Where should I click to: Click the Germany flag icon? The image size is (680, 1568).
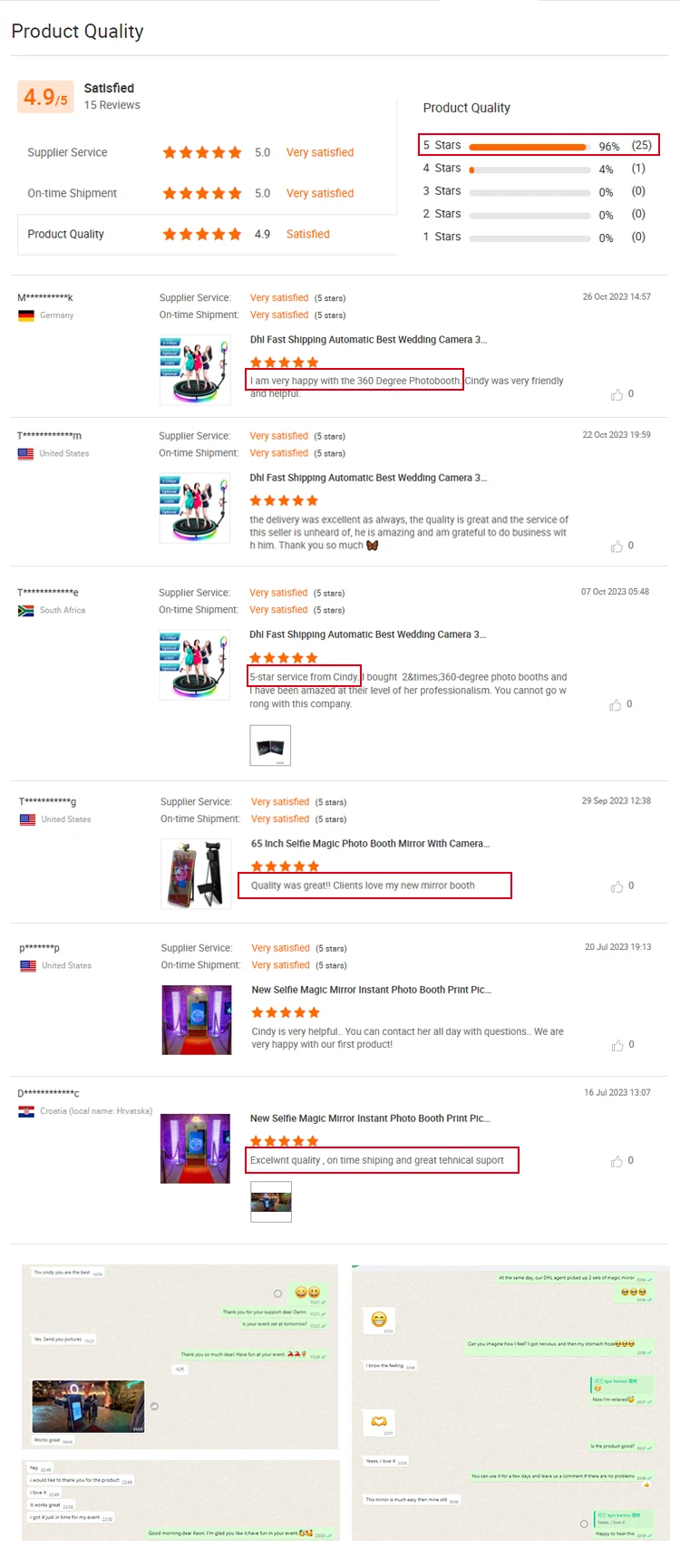26,315
